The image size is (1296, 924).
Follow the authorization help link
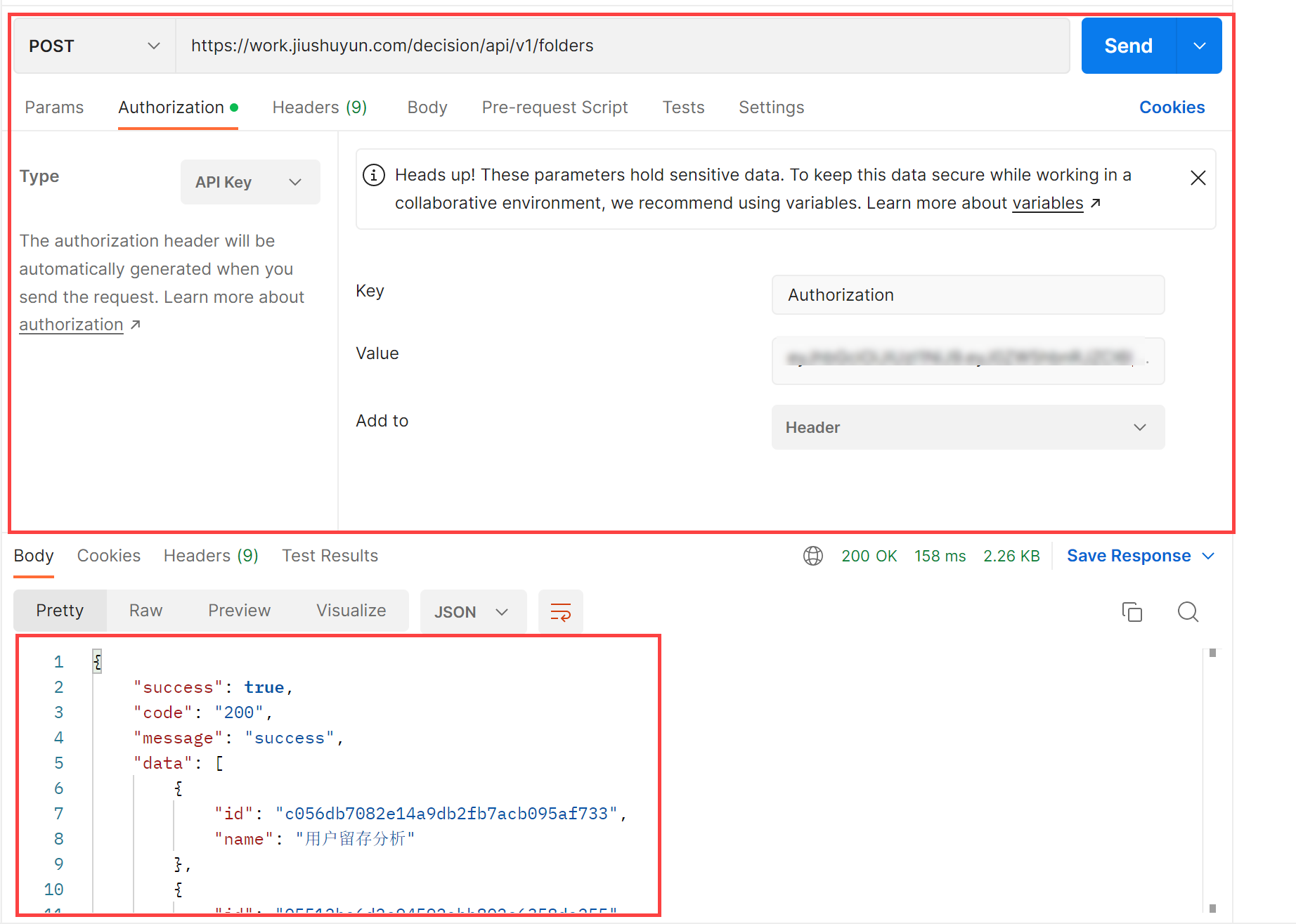(71, 325)
